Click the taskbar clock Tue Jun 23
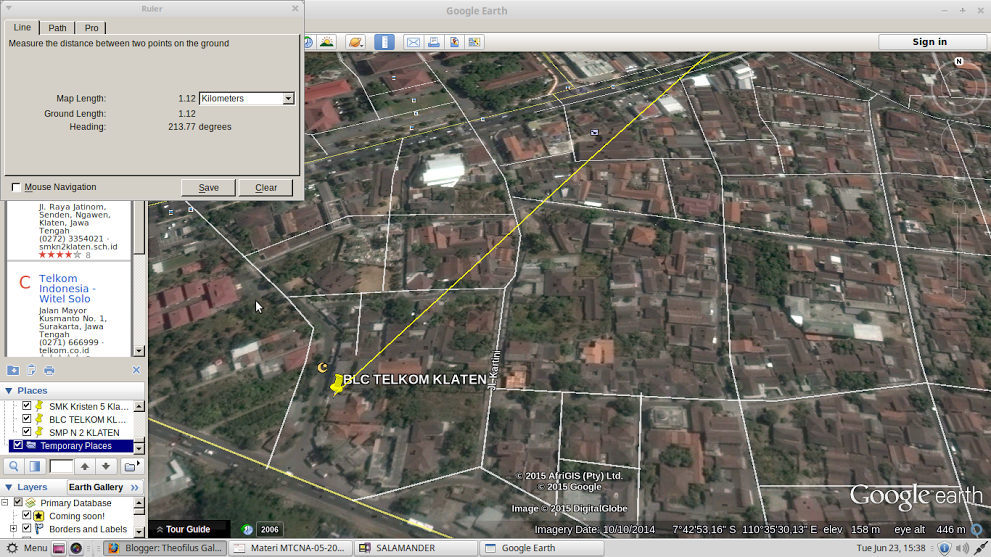The width and height of the screenshot is (991, 557). click(x=891, y=548)
